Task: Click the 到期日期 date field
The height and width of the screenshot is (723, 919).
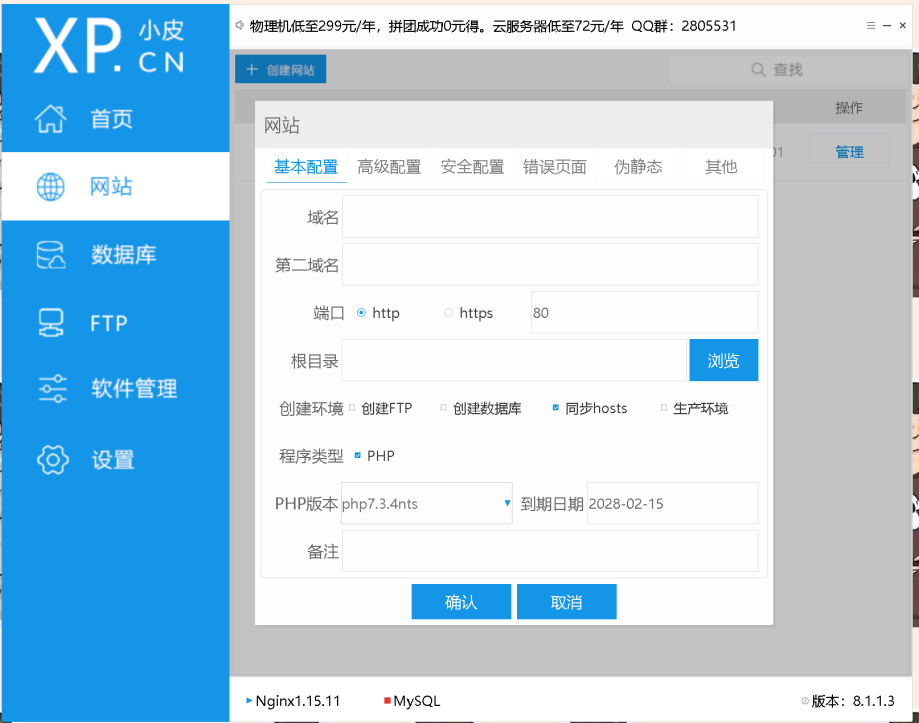Action: (672, 503)
